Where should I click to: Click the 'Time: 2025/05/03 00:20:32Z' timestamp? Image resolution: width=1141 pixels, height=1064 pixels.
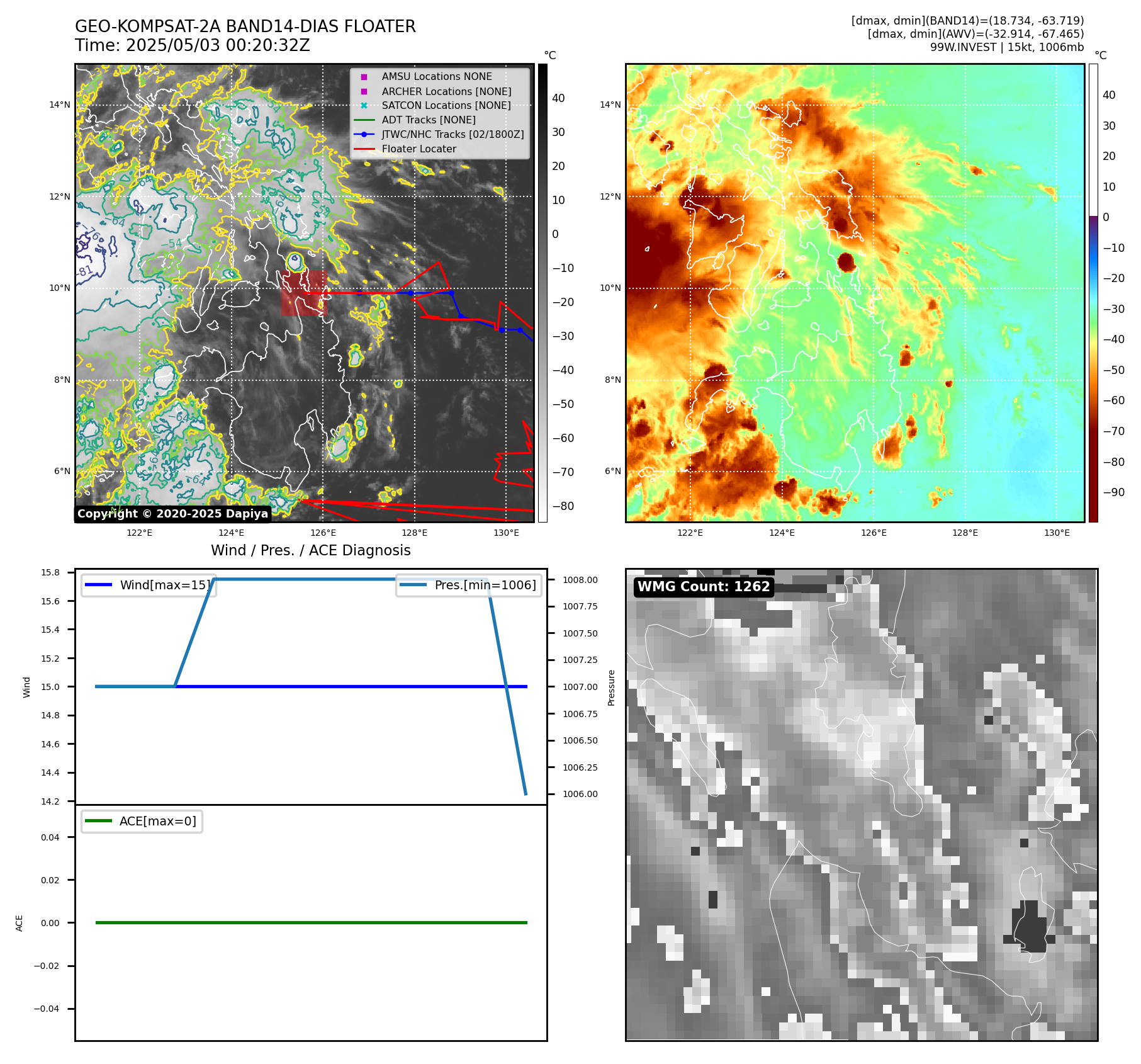(x=193, y=45)
